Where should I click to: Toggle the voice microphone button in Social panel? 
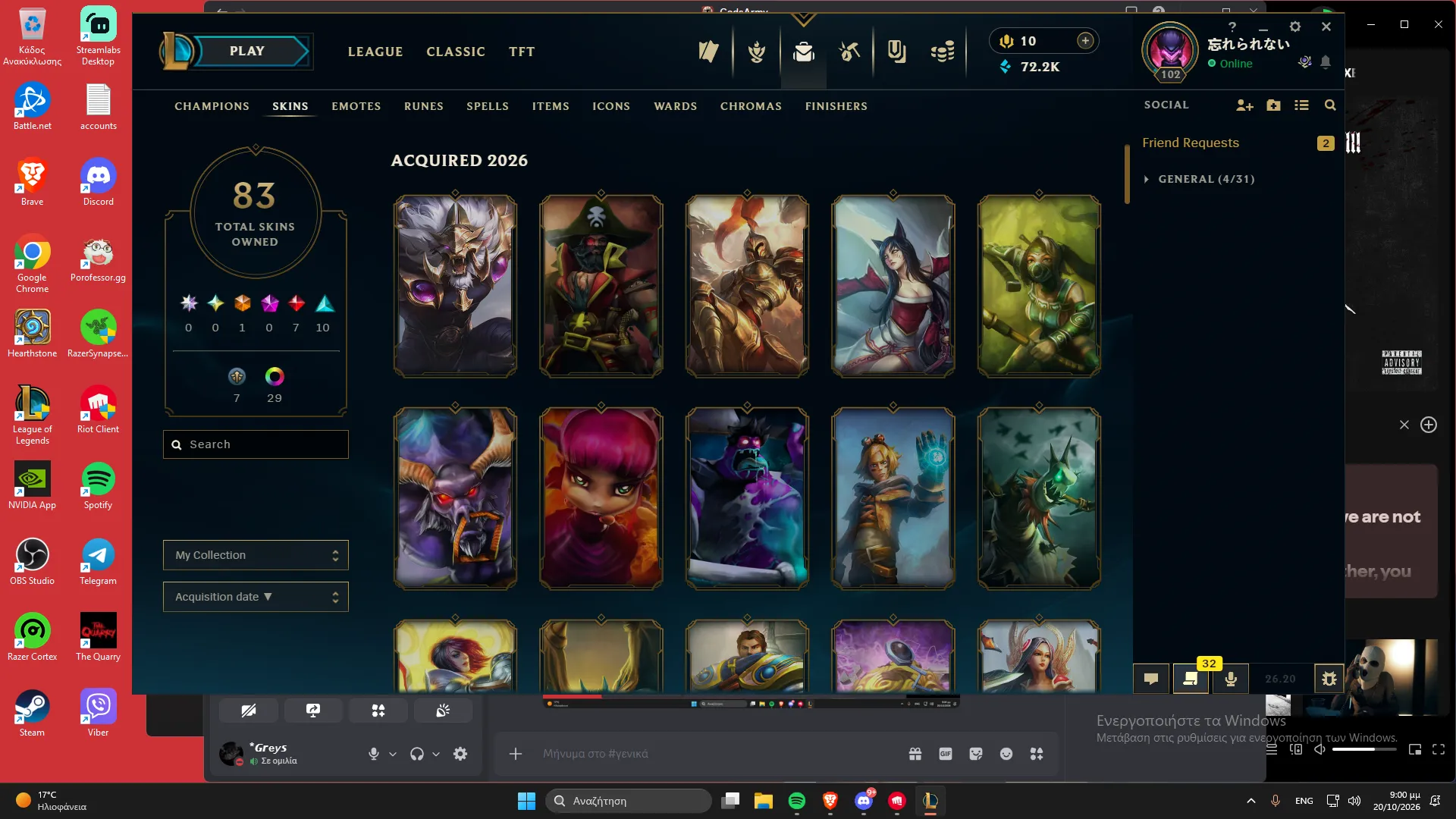[x=1231, y=679]
